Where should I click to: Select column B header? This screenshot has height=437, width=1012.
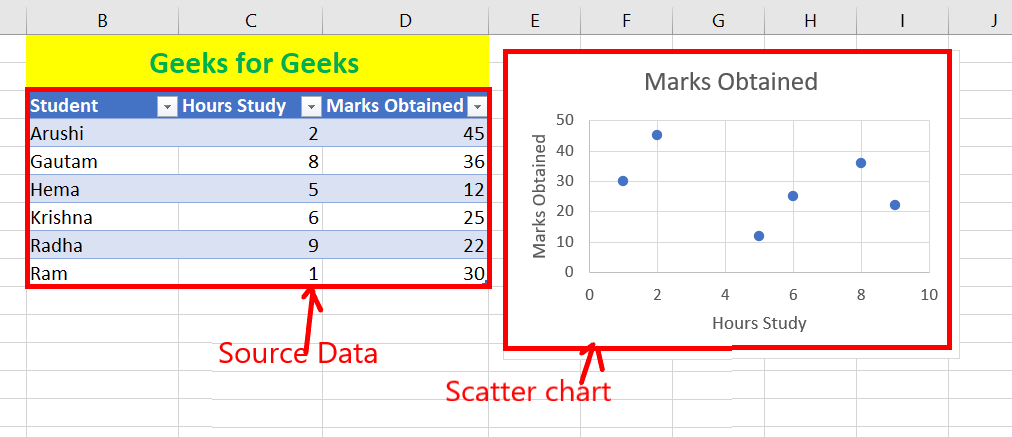tap(102, 21)
